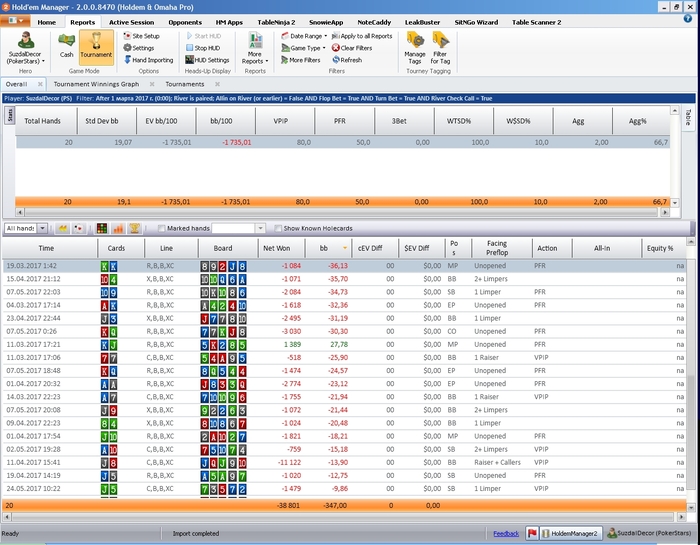Click the trophy icon in the hands toolbar

[x=134, y=229]
